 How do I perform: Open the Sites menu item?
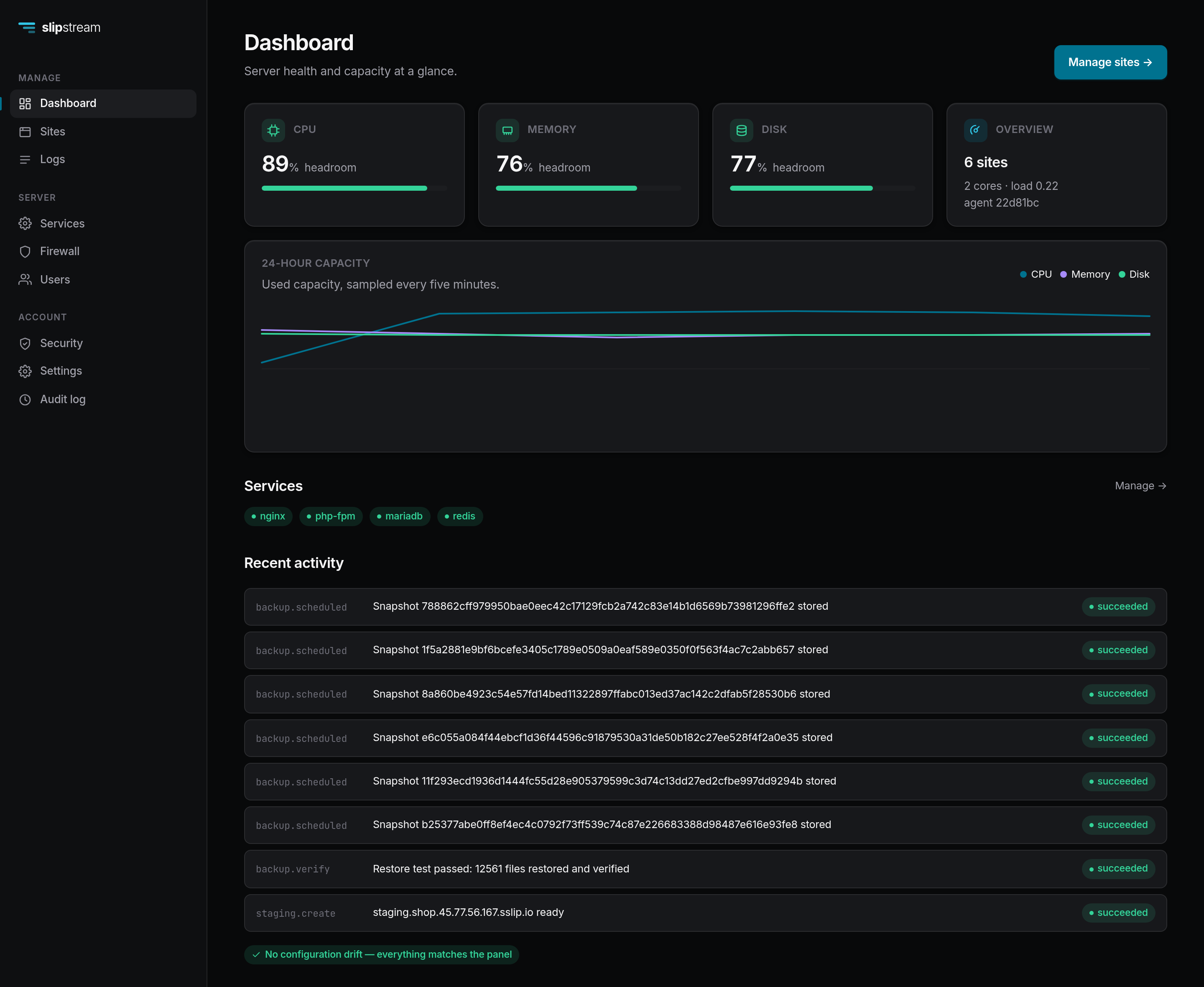(x=103, y=132)
